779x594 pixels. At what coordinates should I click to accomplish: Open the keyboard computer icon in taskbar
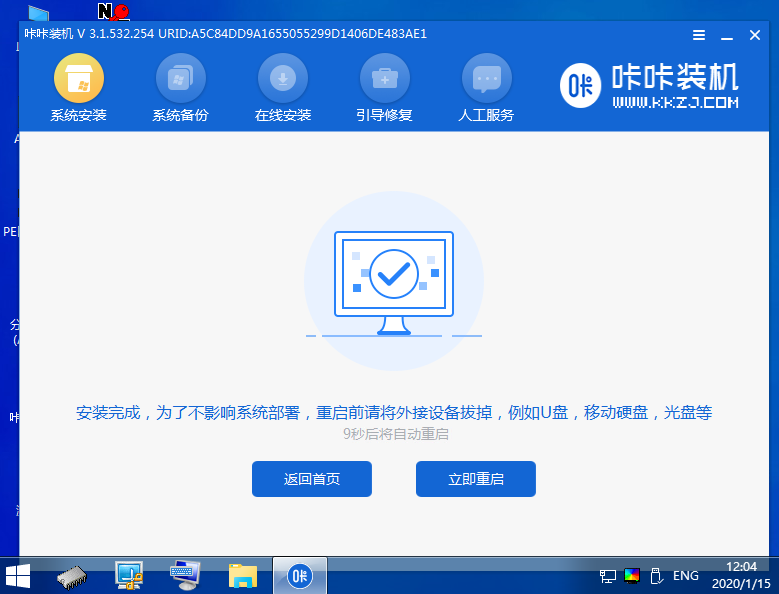(185, 575)
